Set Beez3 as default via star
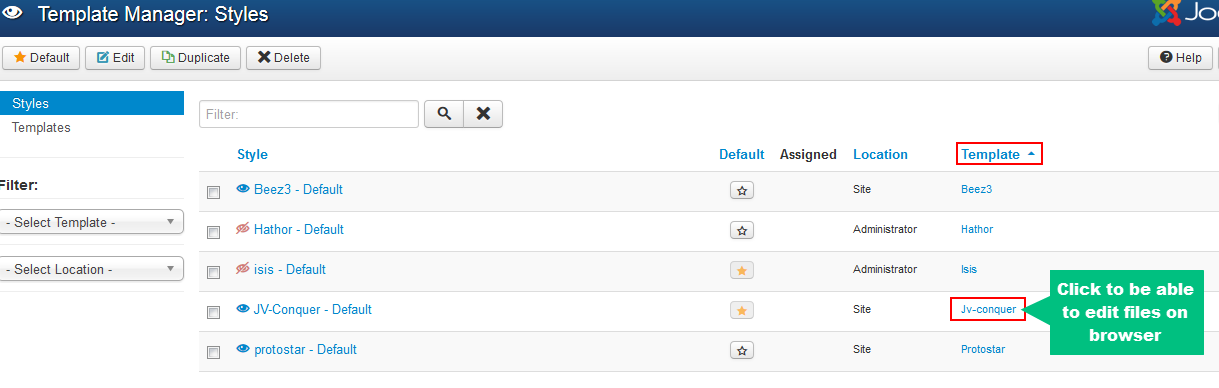The image size is (1219, 388). pos(742,190)
